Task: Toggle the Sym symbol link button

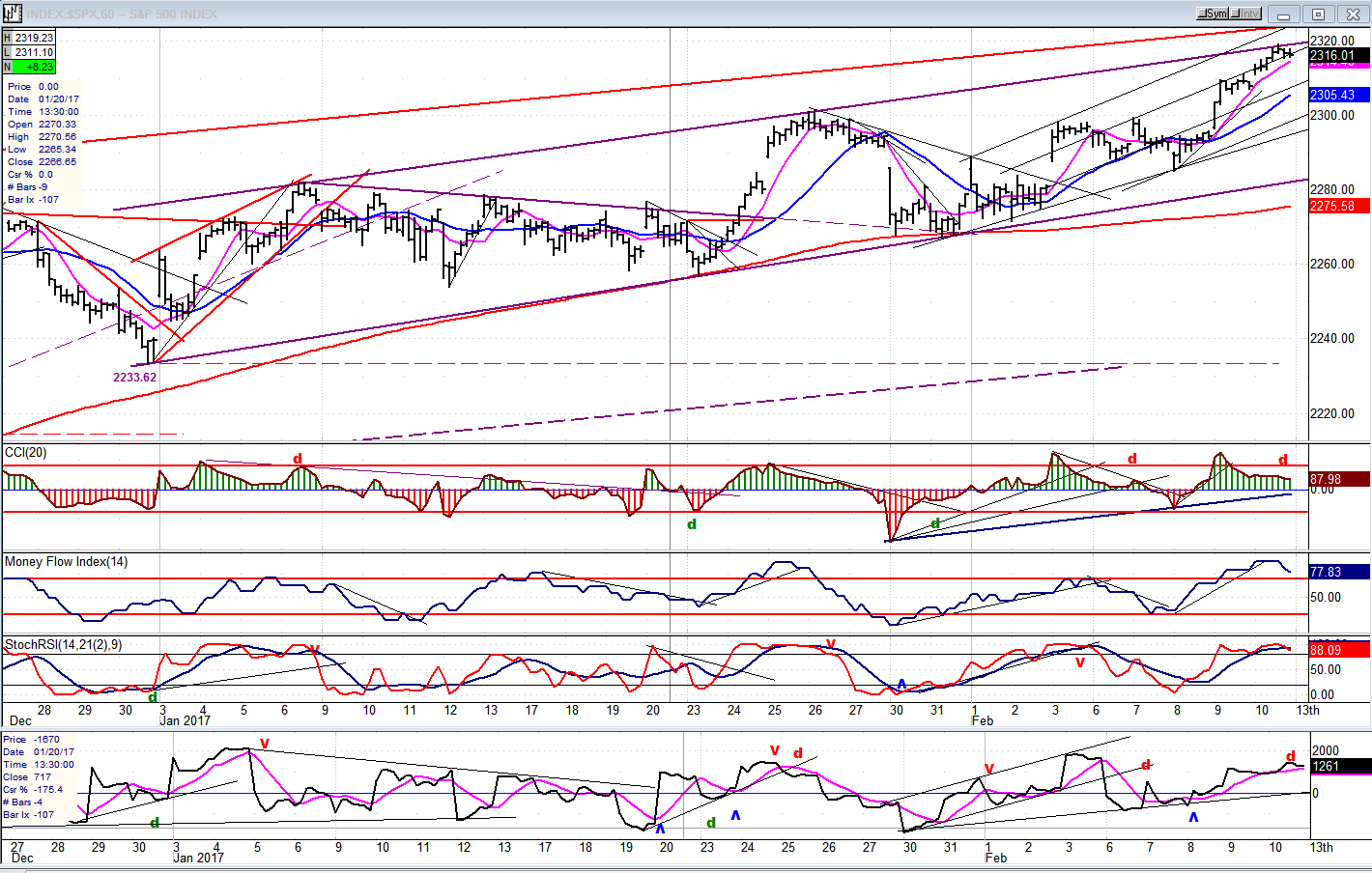Action: pyautogui.click(x=1213, y=14)
